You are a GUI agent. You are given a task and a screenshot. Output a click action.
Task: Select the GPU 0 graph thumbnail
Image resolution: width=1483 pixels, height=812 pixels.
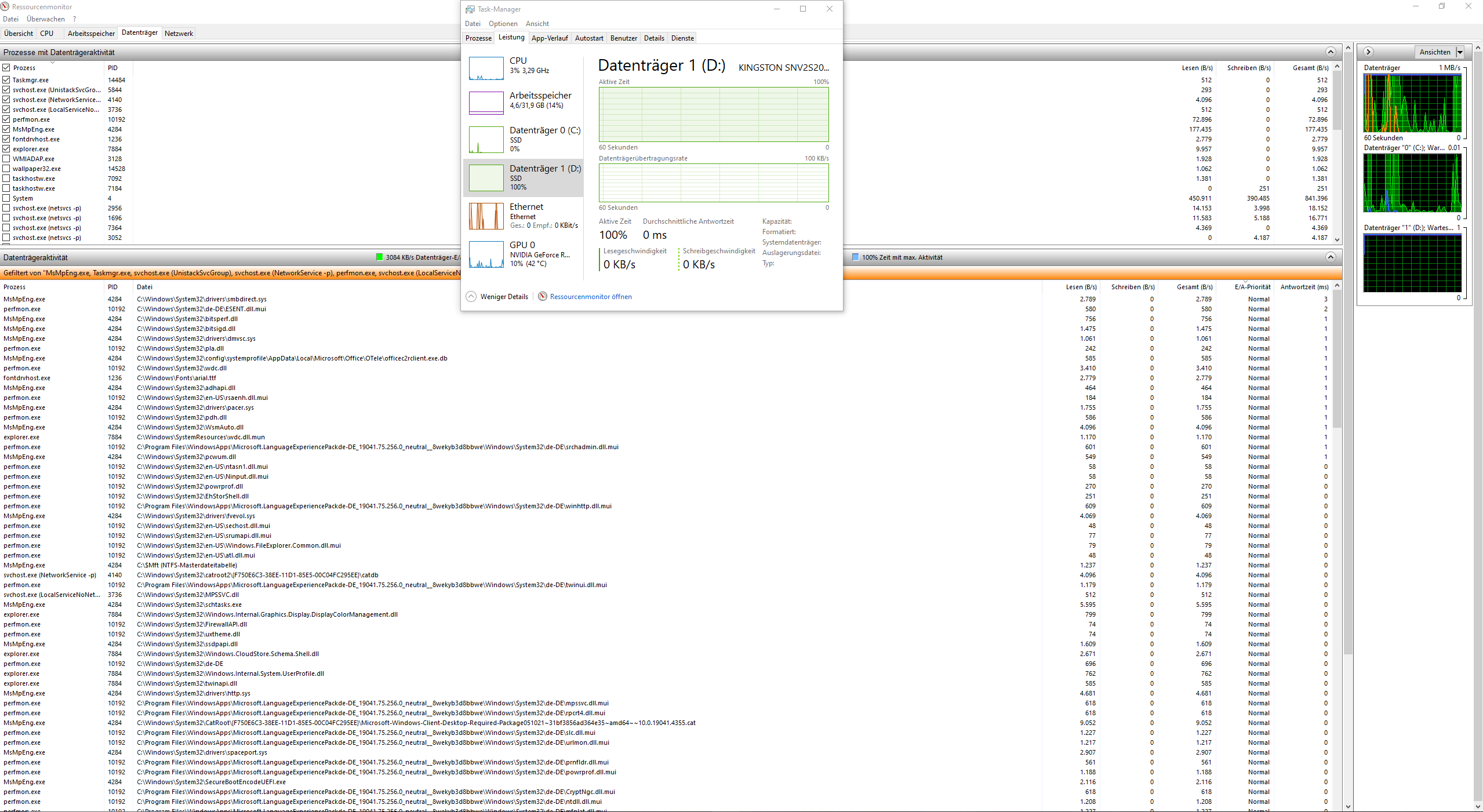[x=486, y=254]
